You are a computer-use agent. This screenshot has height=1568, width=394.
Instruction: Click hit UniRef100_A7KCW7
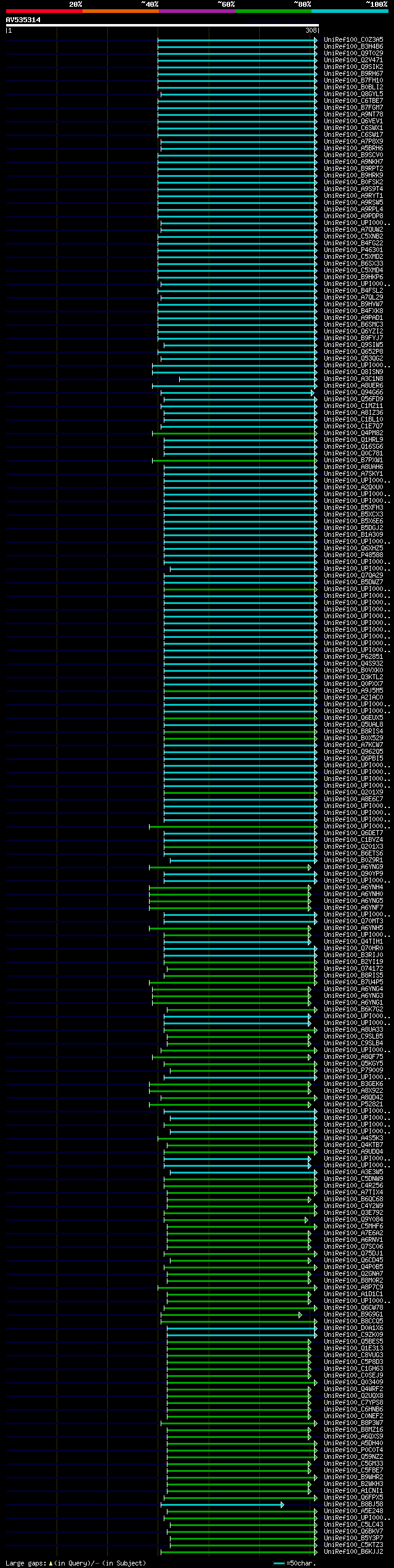(x=353, y=745)
